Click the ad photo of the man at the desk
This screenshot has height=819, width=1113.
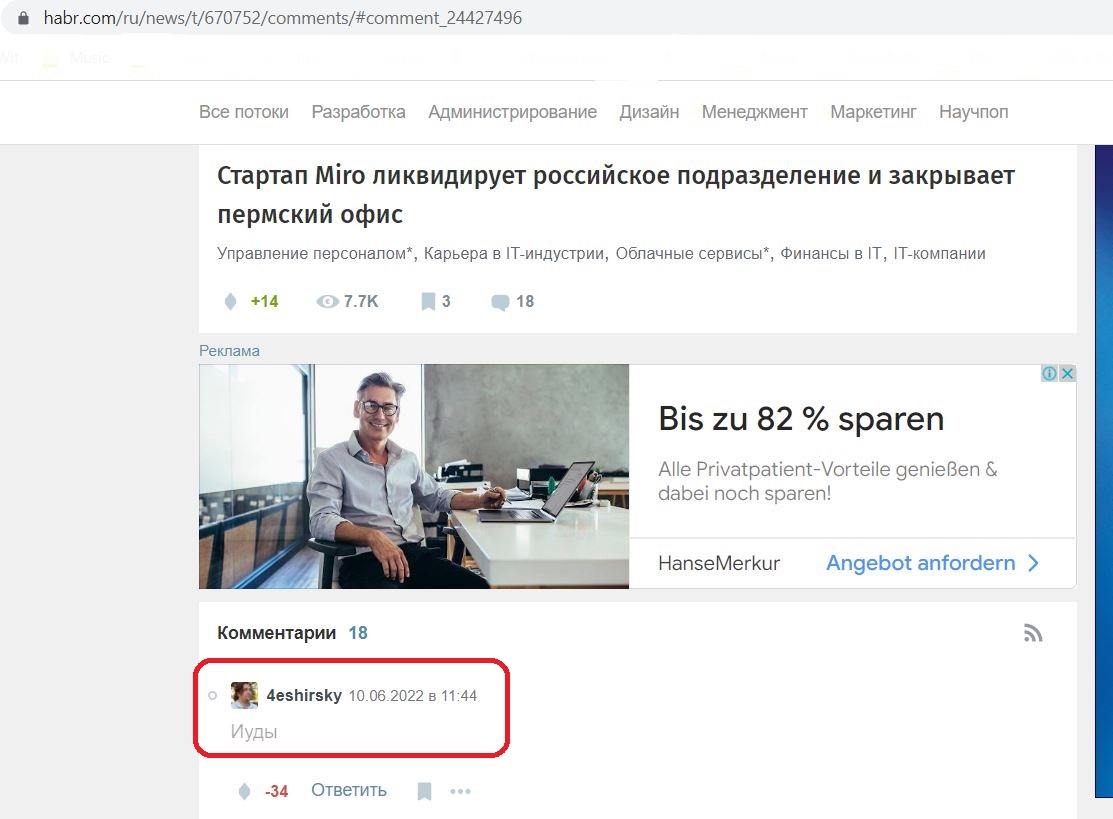point(414,476)
